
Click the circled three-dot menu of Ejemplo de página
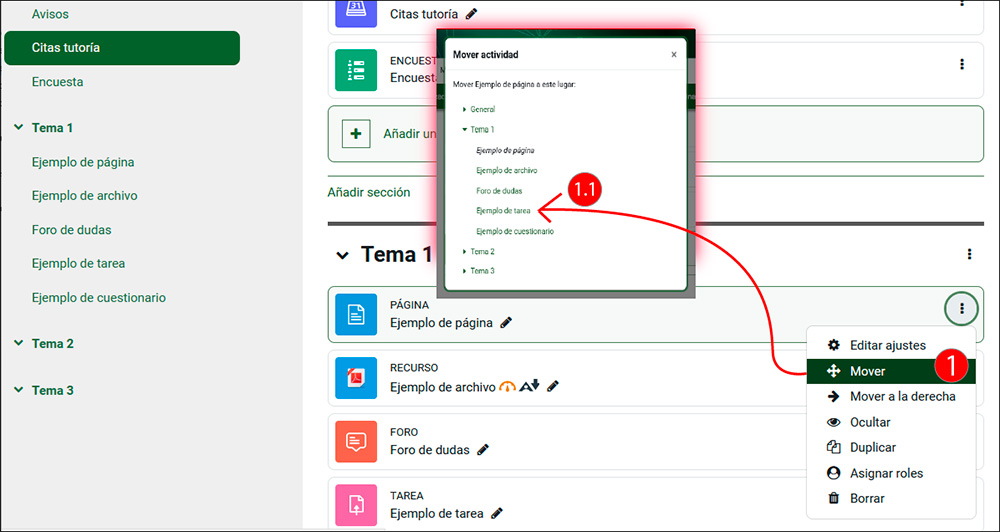pyautogui.click(x=962, y=309)
